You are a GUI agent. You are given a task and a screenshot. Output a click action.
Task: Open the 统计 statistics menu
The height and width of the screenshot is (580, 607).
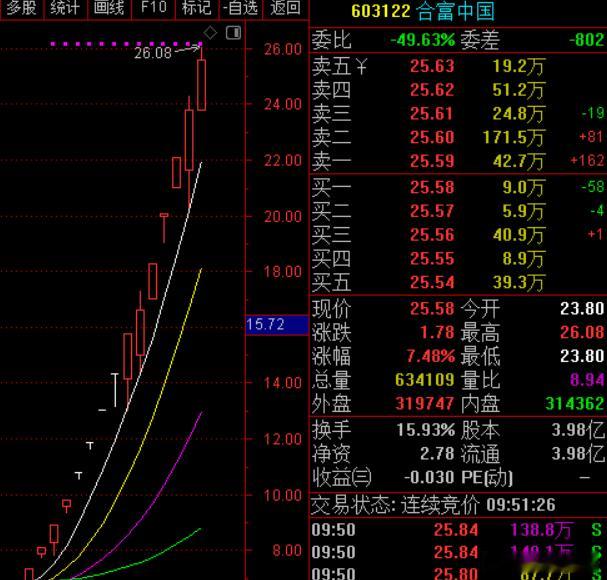click(65, 8)
